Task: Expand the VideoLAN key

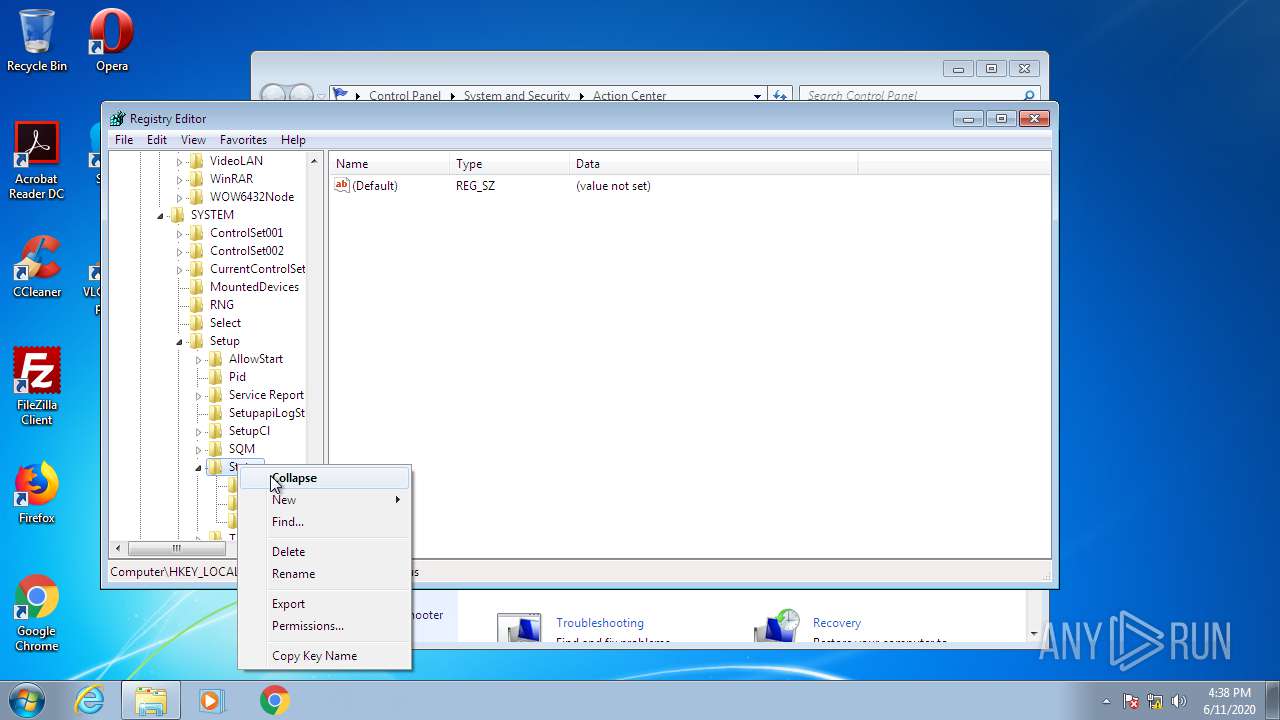Action: pos(180,161)
